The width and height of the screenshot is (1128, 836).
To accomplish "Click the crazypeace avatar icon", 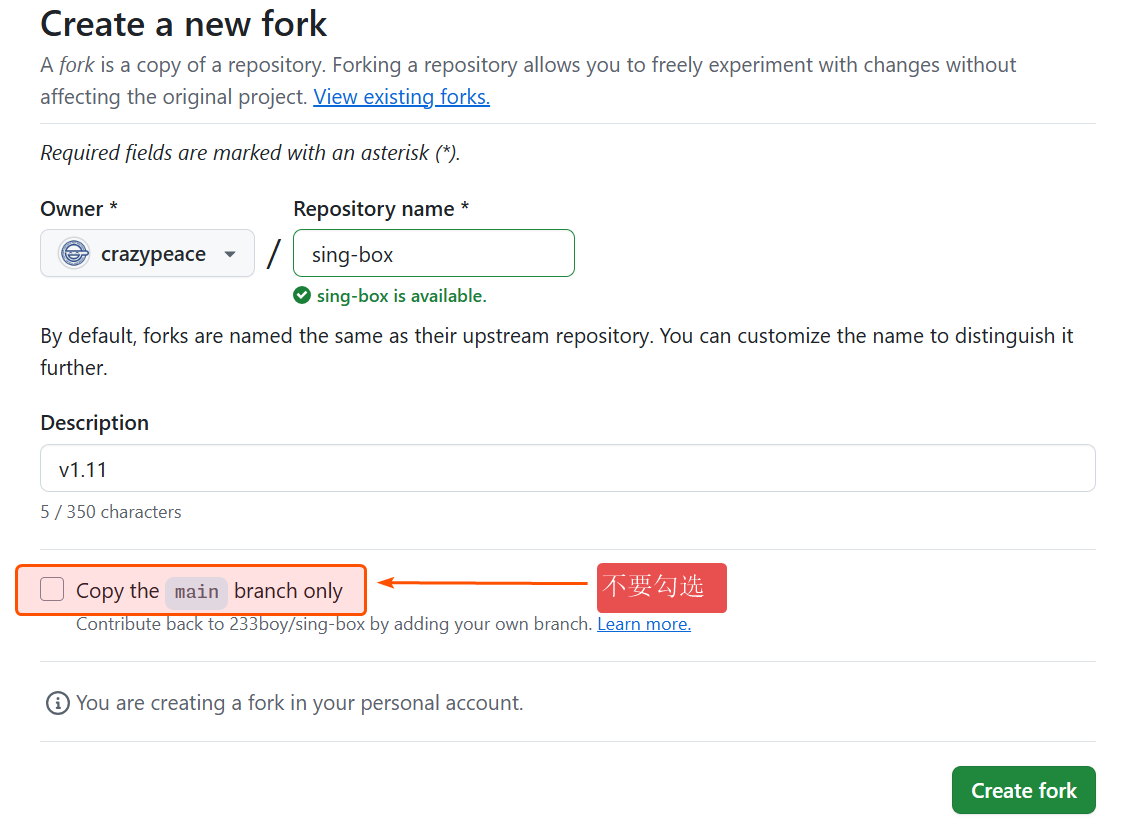I will pyautogui.click(x=75, y=254).
